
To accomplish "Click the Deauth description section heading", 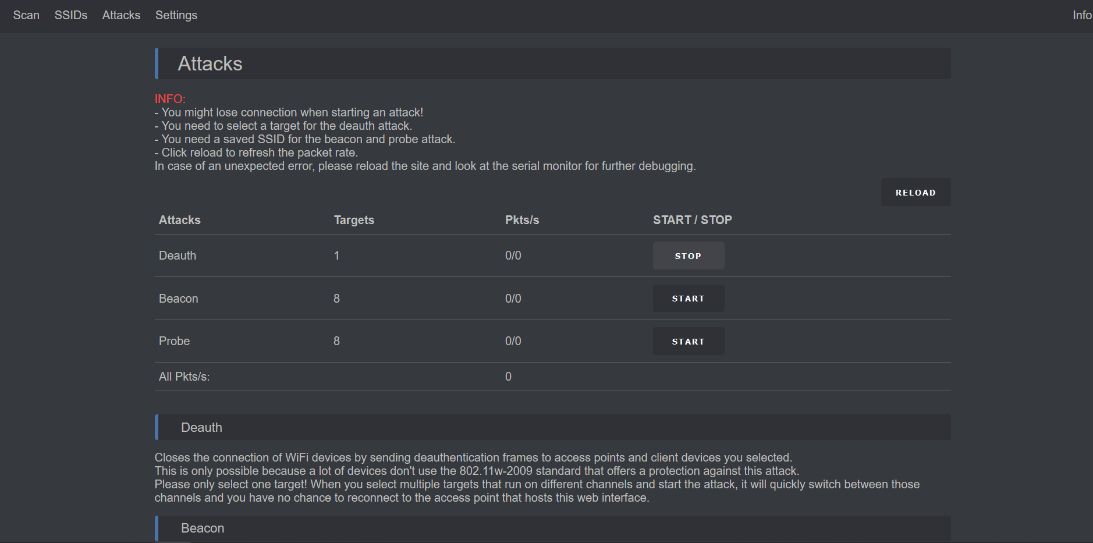I will pos(201,428).
